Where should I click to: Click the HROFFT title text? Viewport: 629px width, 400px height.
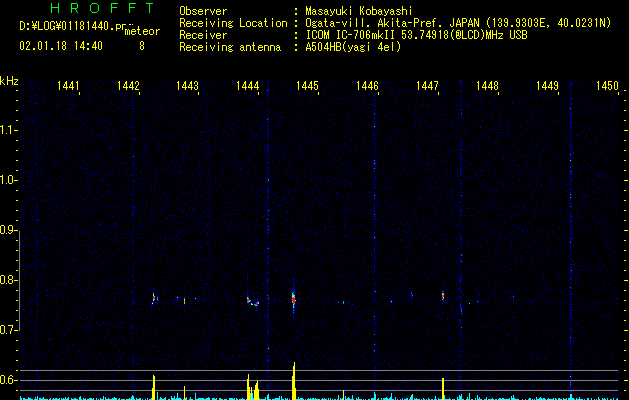coord(103,8)
